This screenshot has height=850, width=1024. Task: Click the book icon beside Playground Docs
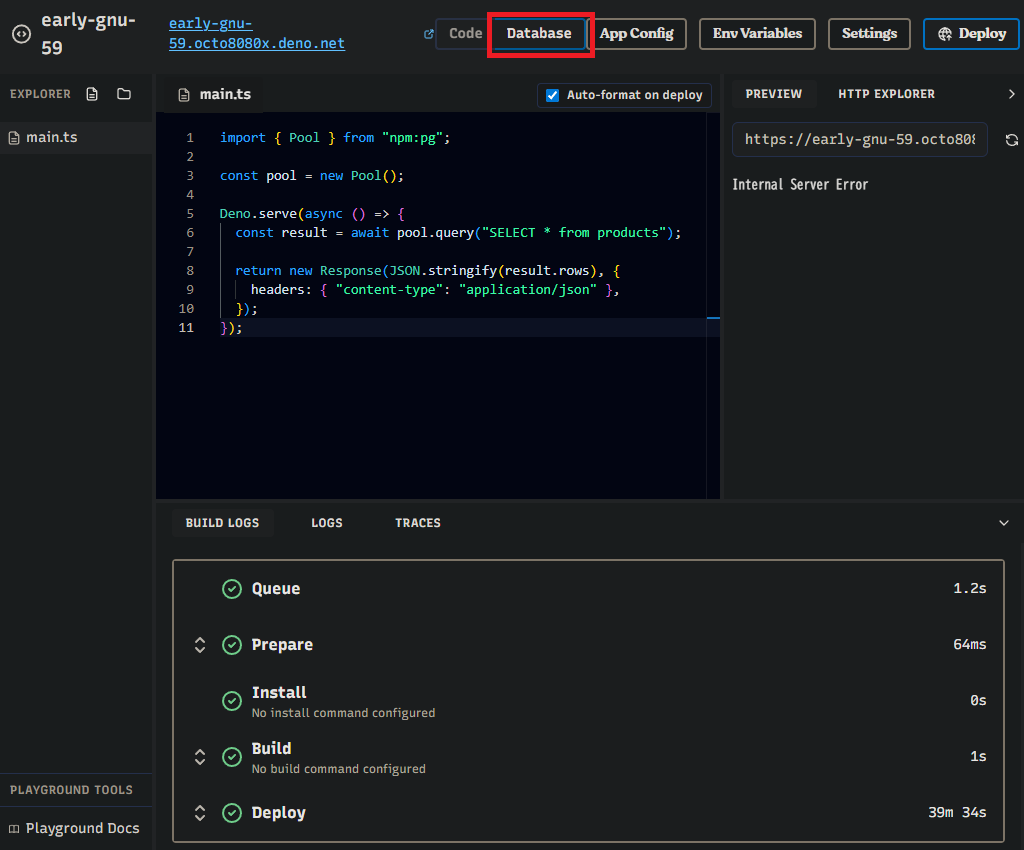14,829
